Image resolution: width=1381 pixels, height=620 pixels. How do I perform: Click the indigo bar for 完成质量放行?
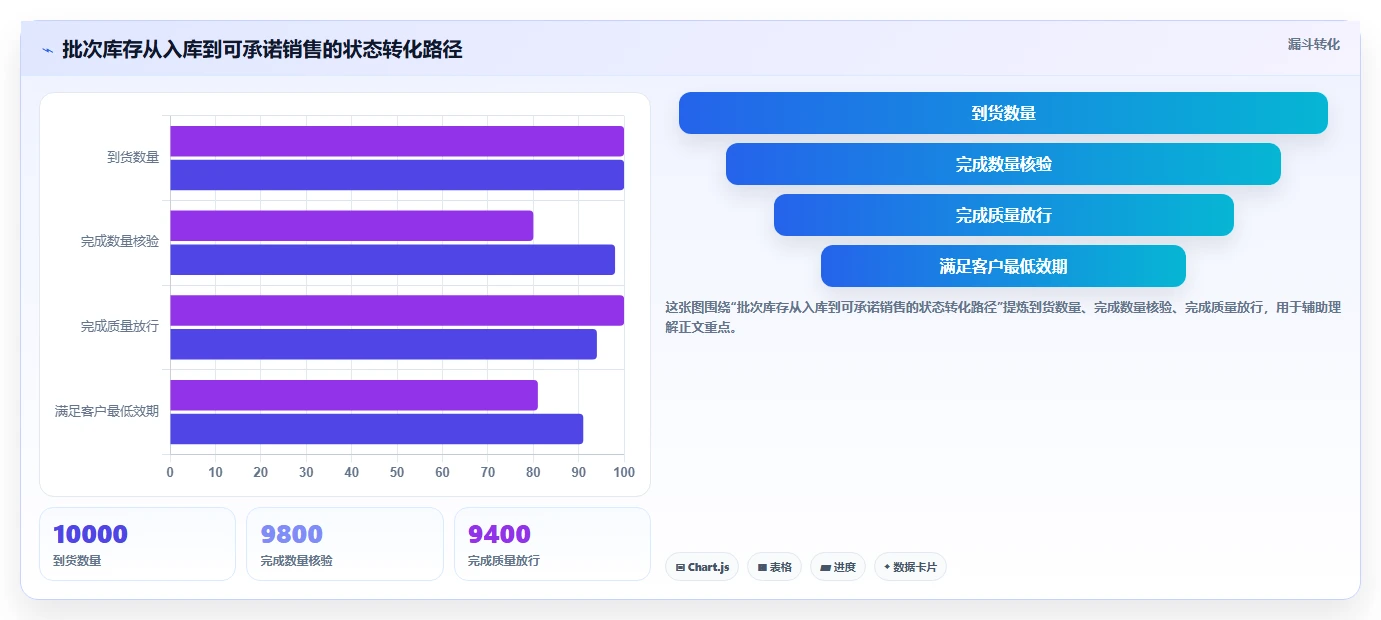383,344
